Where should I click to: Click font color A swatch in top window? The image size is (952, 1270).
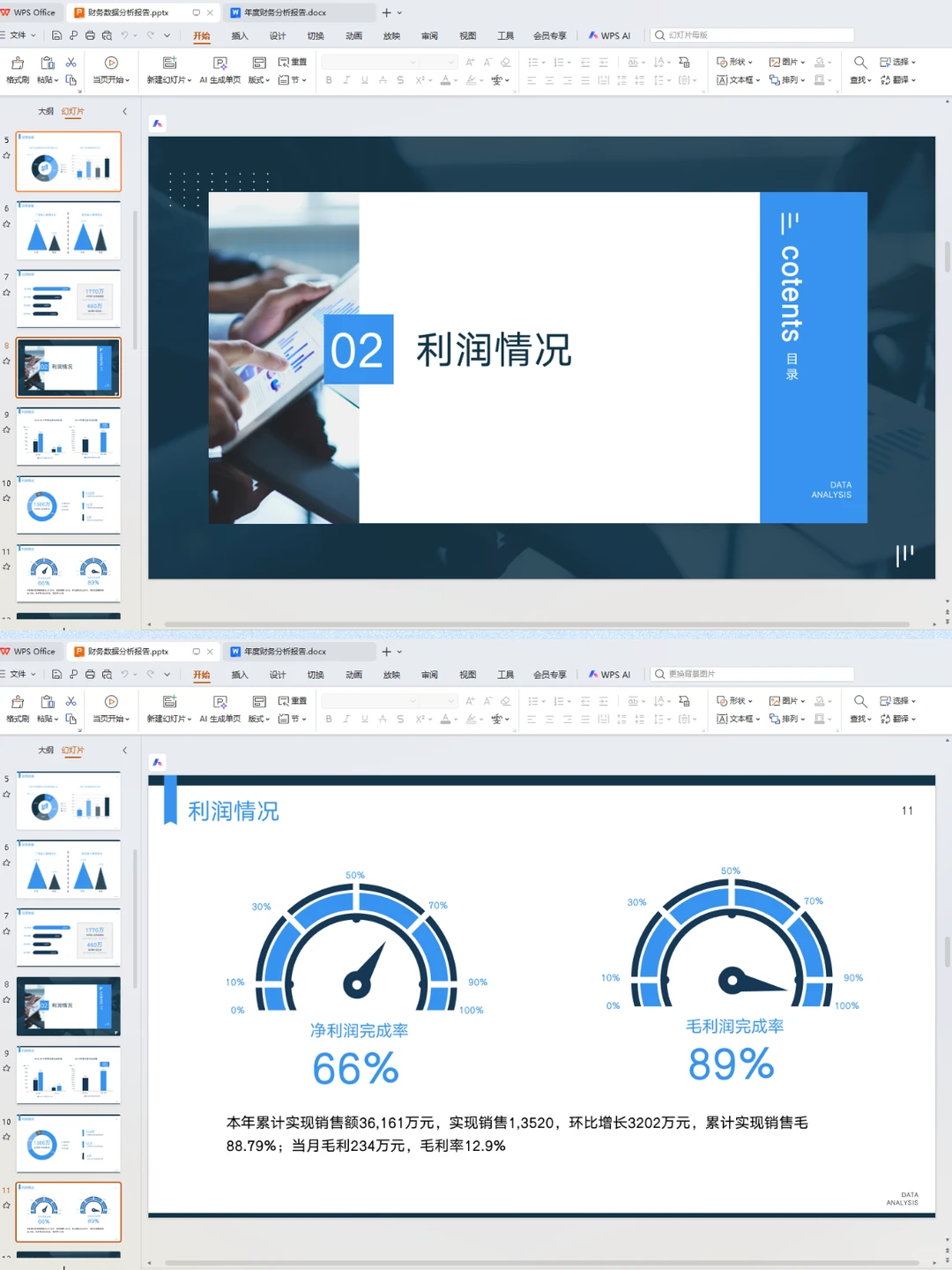445,80
